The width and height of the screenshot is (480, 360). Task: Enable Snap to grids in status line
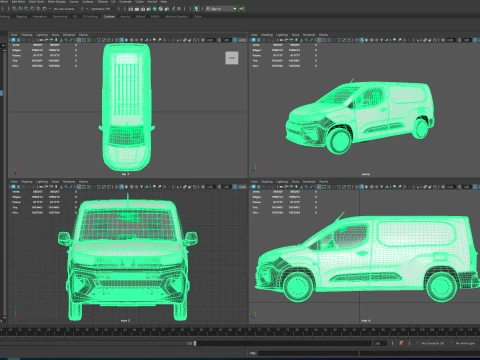coord(14,9)
